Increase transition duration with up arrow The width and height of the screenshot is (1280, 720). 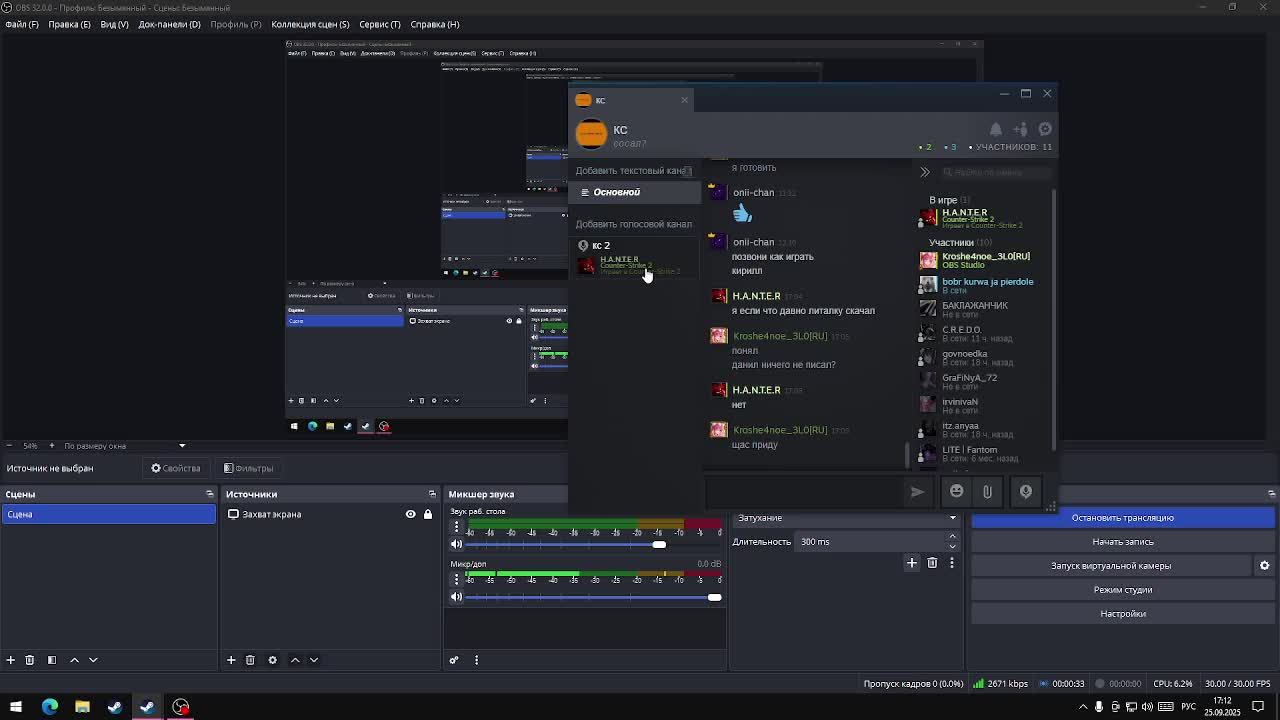click(952, 537)
